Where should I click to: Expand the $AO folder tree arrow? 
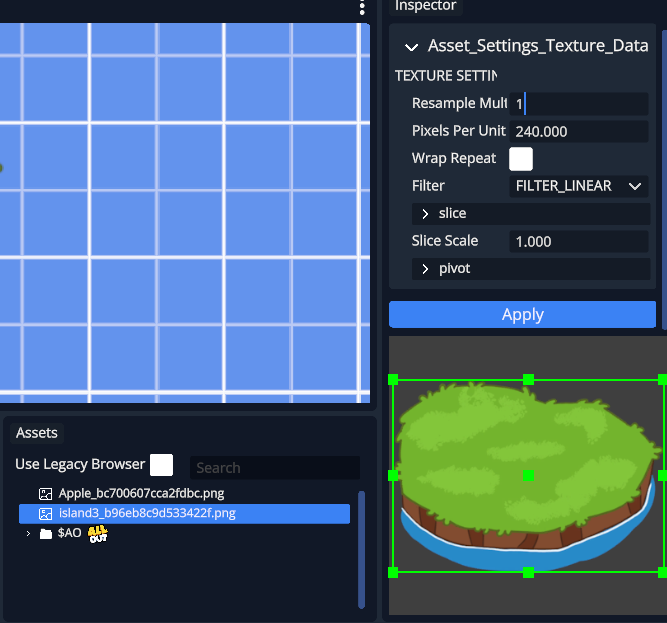click(x=28, y=534)
